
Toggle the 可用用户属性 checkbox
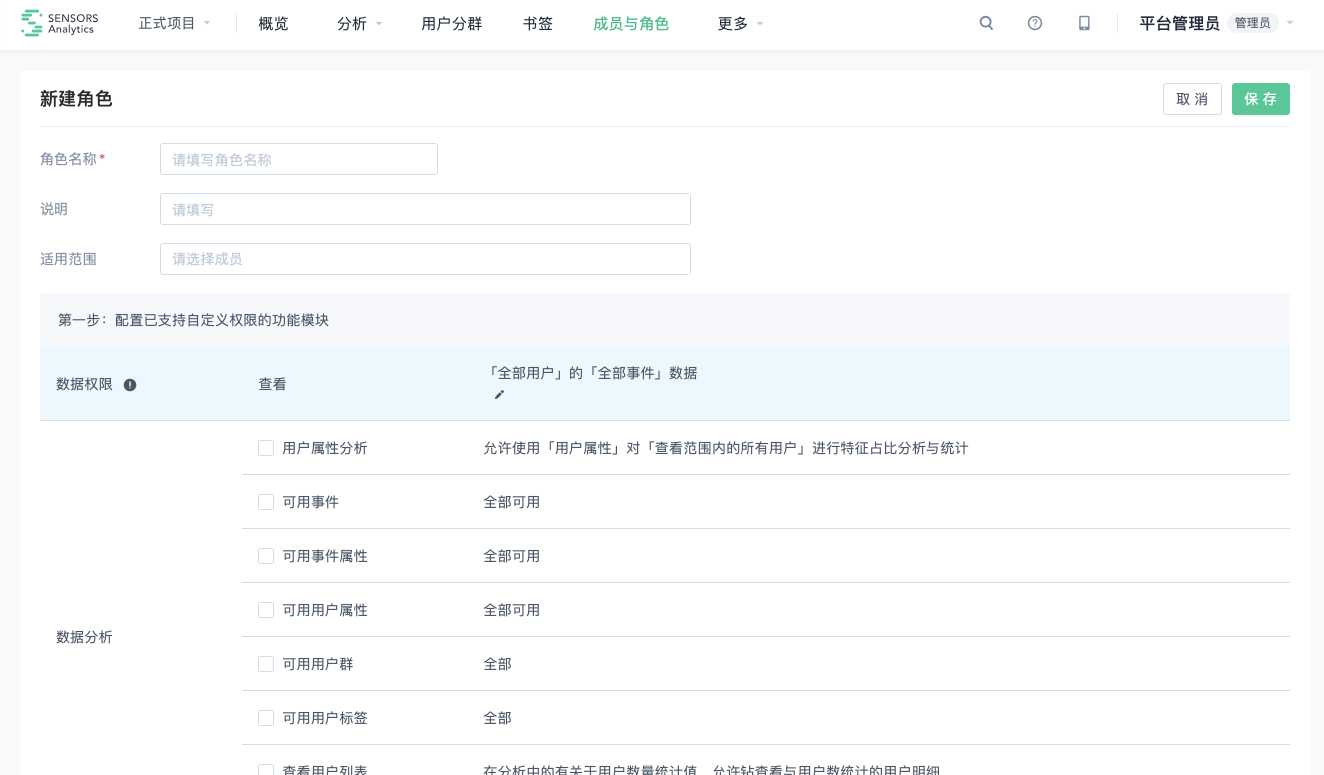pyautogui.click(x=266, y=610)
